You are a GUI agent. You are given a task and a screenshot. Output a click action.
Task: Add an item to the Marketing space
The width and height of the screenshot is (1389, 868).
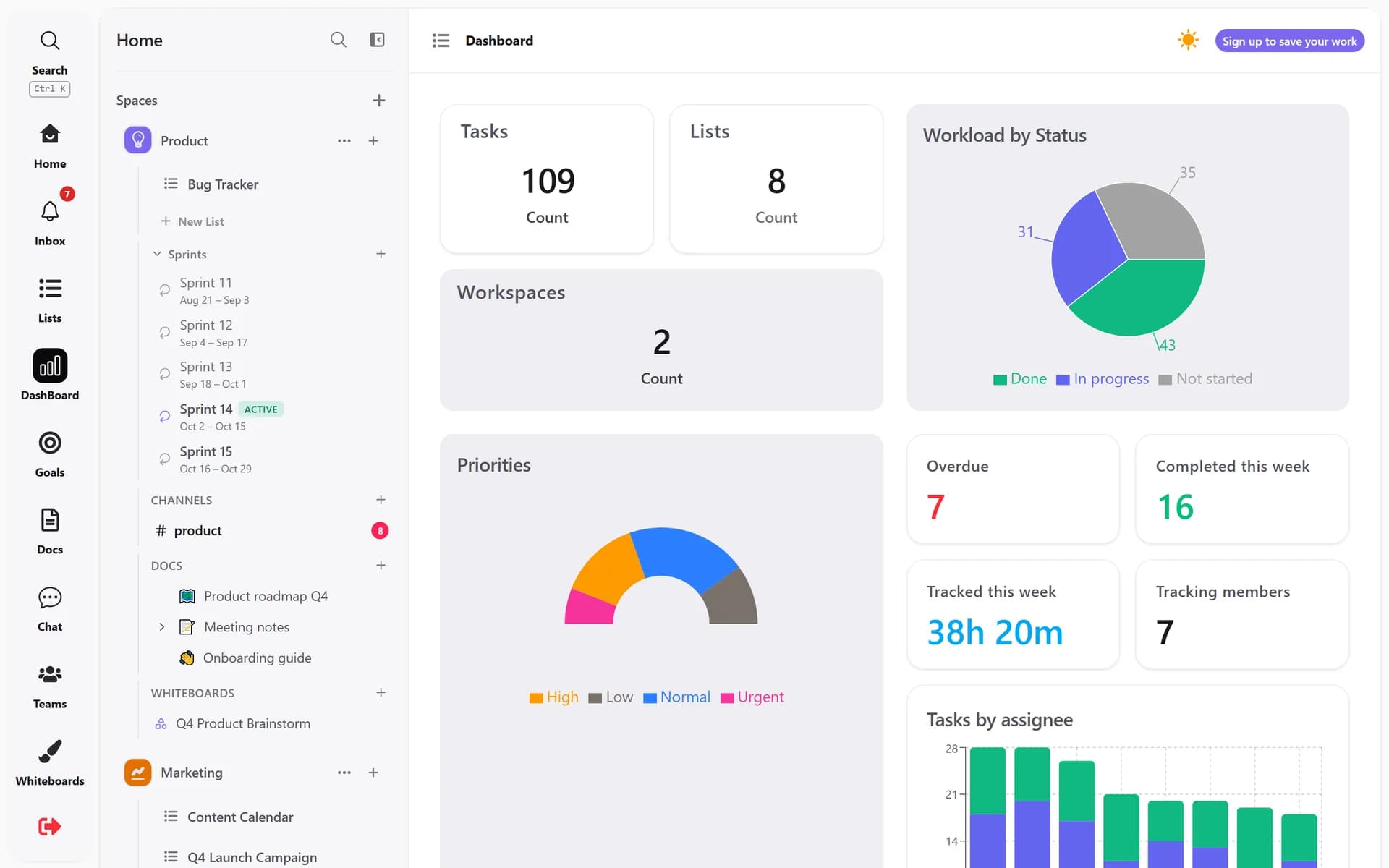coord(373,773)
